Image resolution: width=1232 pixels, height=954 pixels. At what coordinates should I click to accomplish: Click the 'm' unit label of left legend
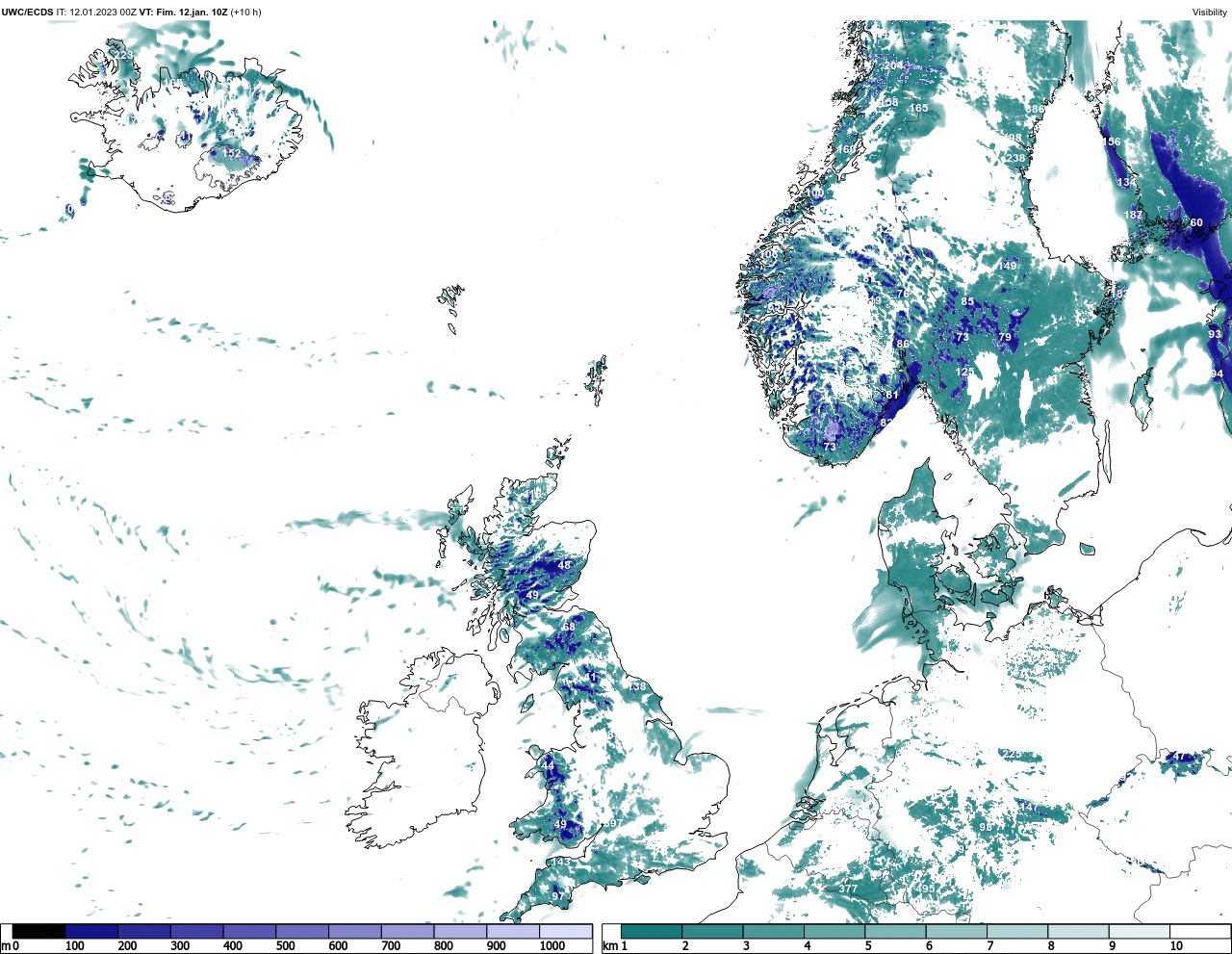[6, 946]
